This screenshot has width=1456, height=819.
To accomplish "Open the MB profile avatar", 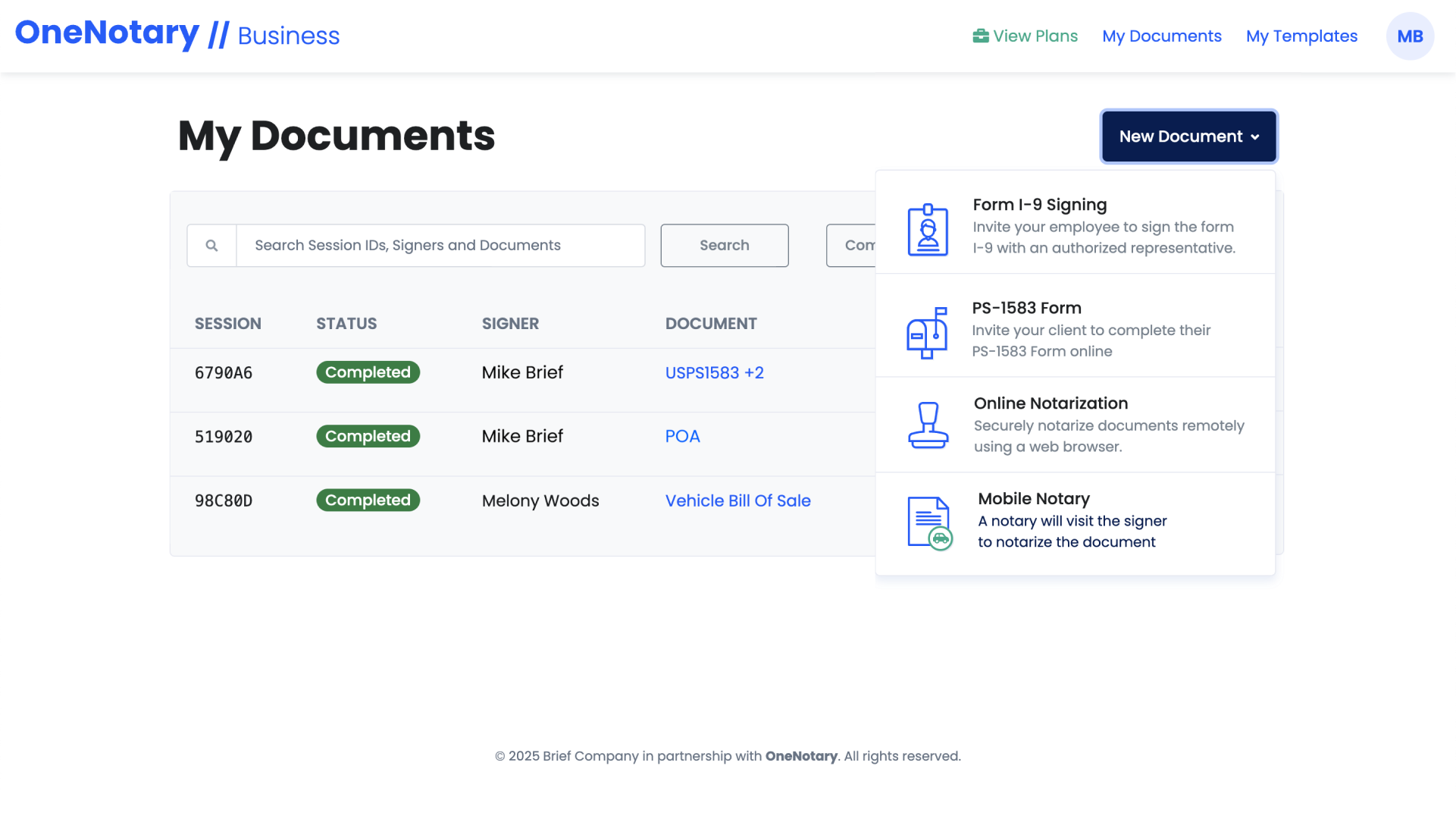I will pyautogui.click(x=1409, y=36).
